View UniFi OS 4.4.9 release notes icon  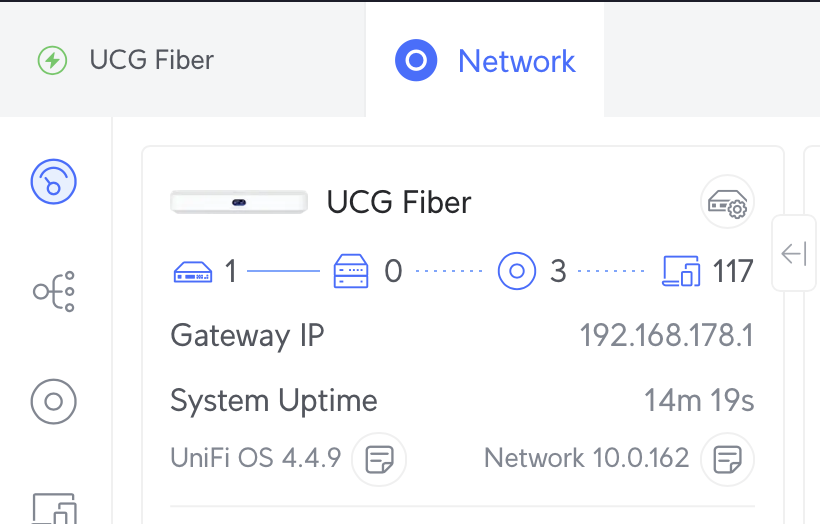pyautogui.click(x=379, y=459)
